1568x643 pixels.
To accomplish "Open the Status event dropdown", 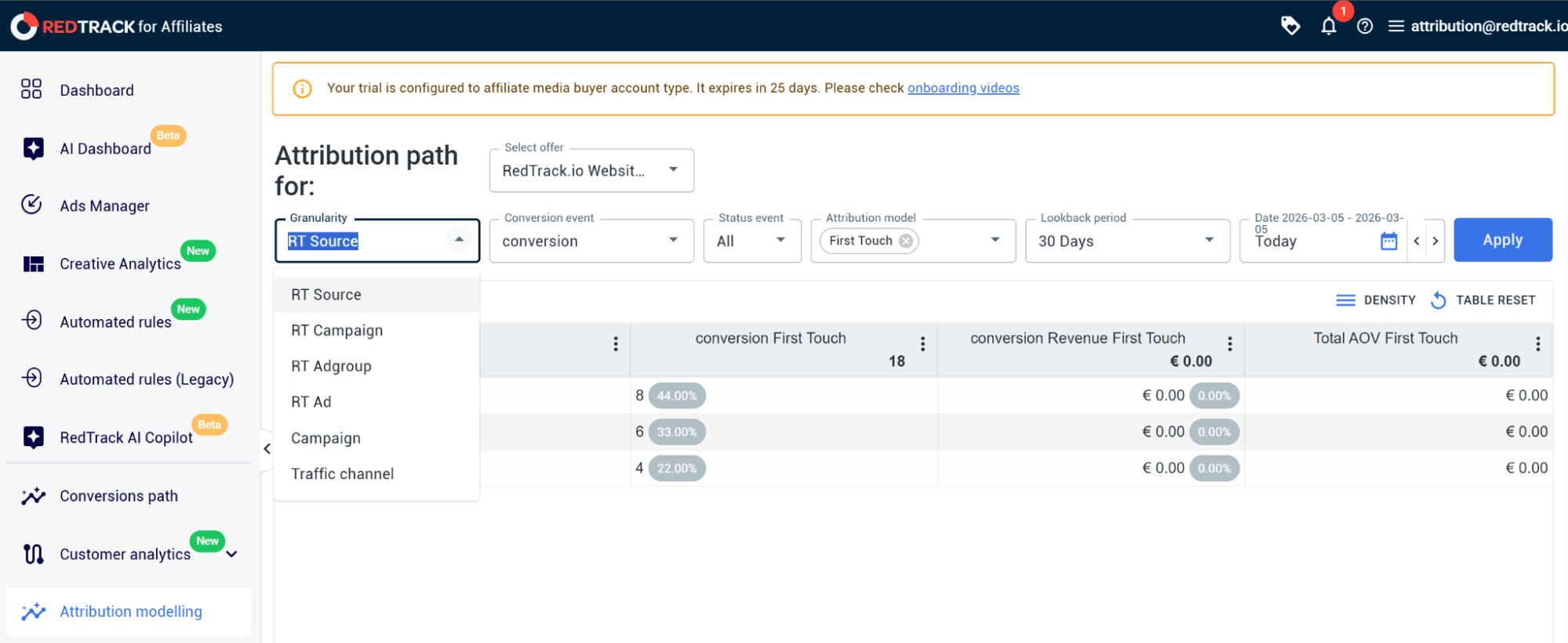I will tap(752, 241).
